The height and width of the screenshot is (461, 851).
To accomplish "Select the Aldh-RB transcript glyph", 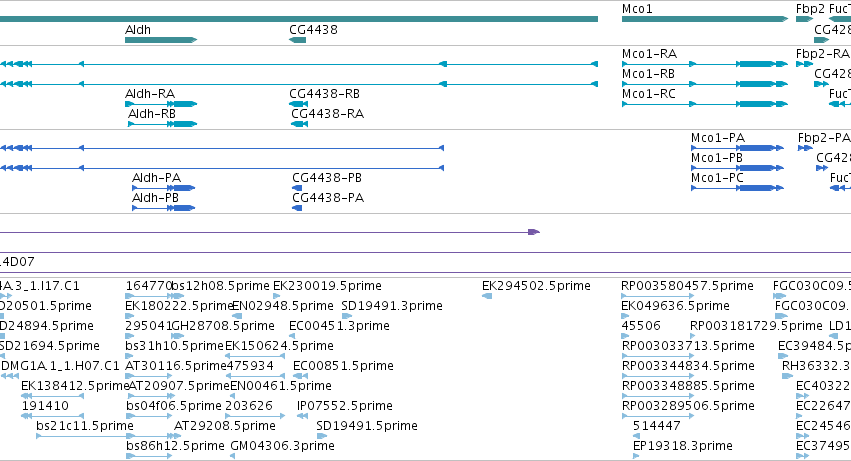I will (162, 124).
